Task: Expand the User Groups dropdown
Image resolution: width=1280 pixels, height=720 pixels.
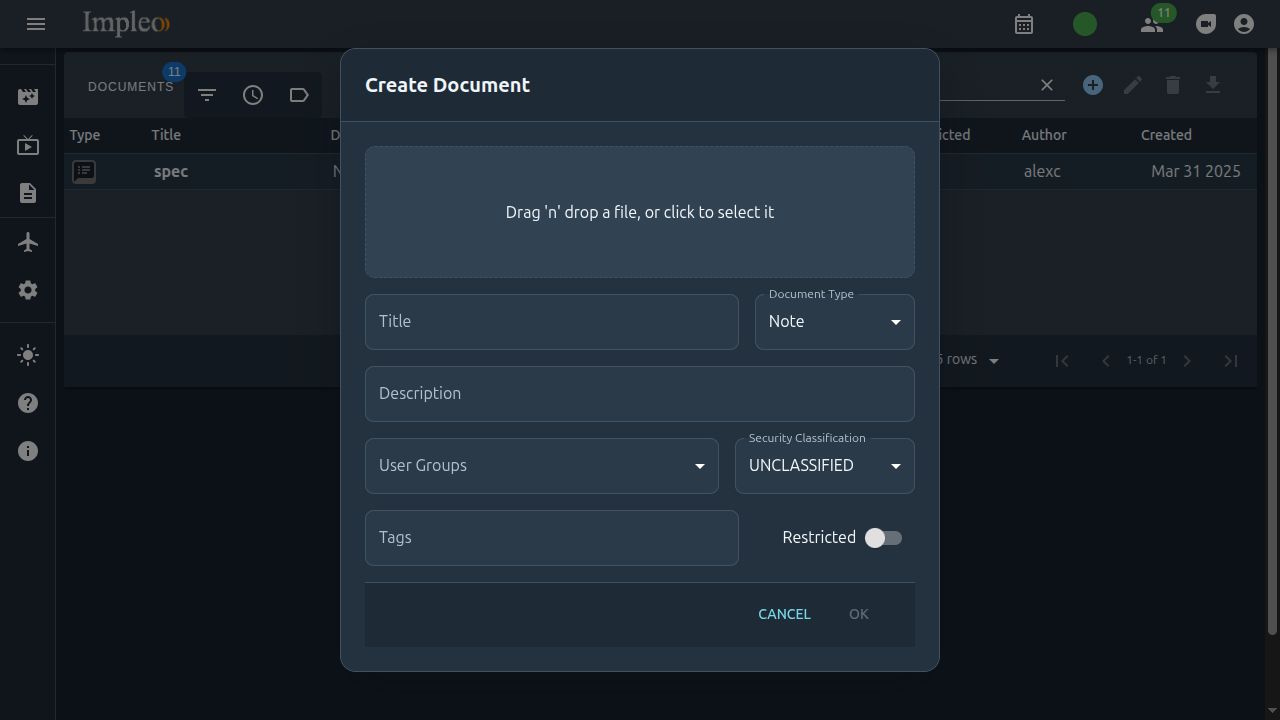Action: (x=542, y=466)
